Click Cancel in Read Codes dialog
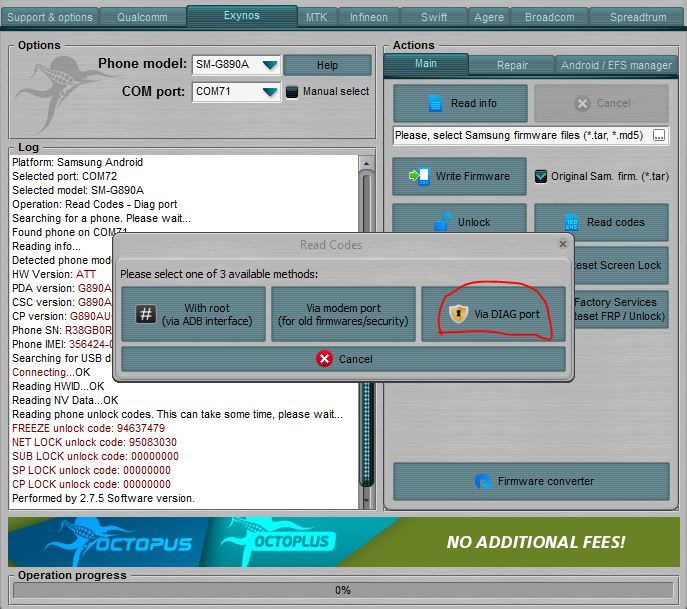 tap(343, 359)
